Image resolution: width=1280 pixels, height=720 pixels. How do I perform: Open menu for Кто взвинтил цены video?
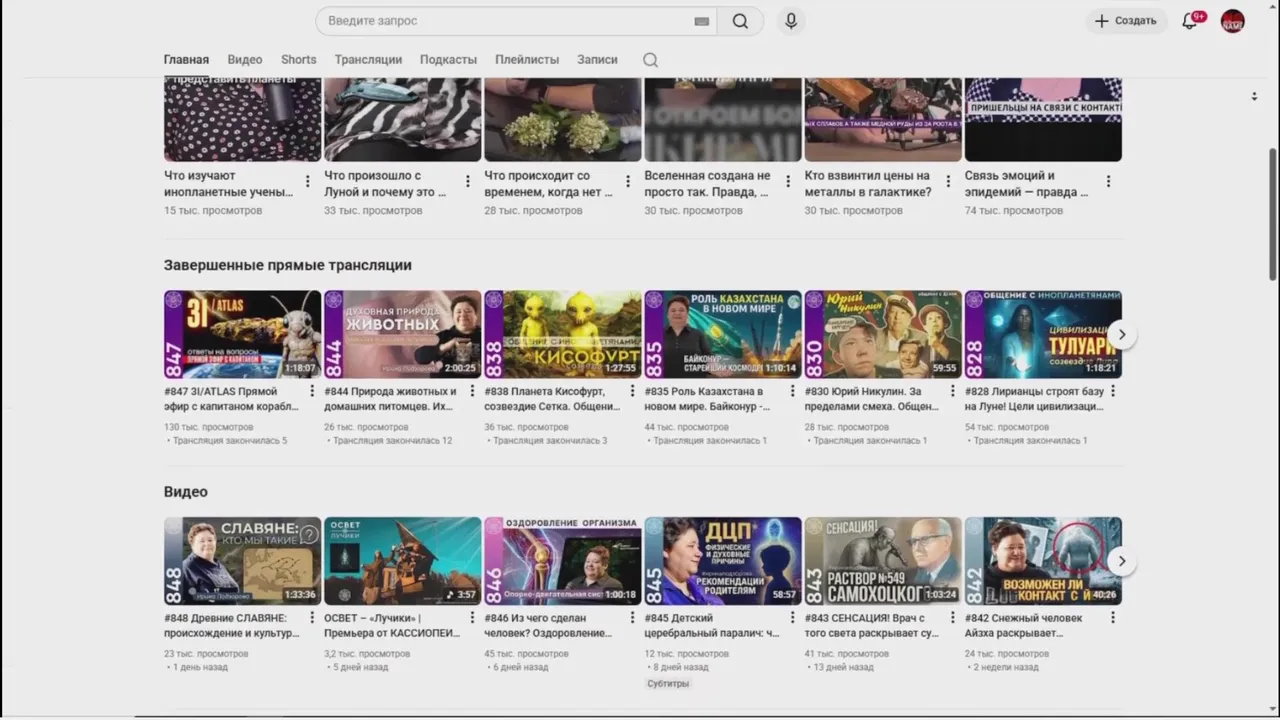(948, 181)
